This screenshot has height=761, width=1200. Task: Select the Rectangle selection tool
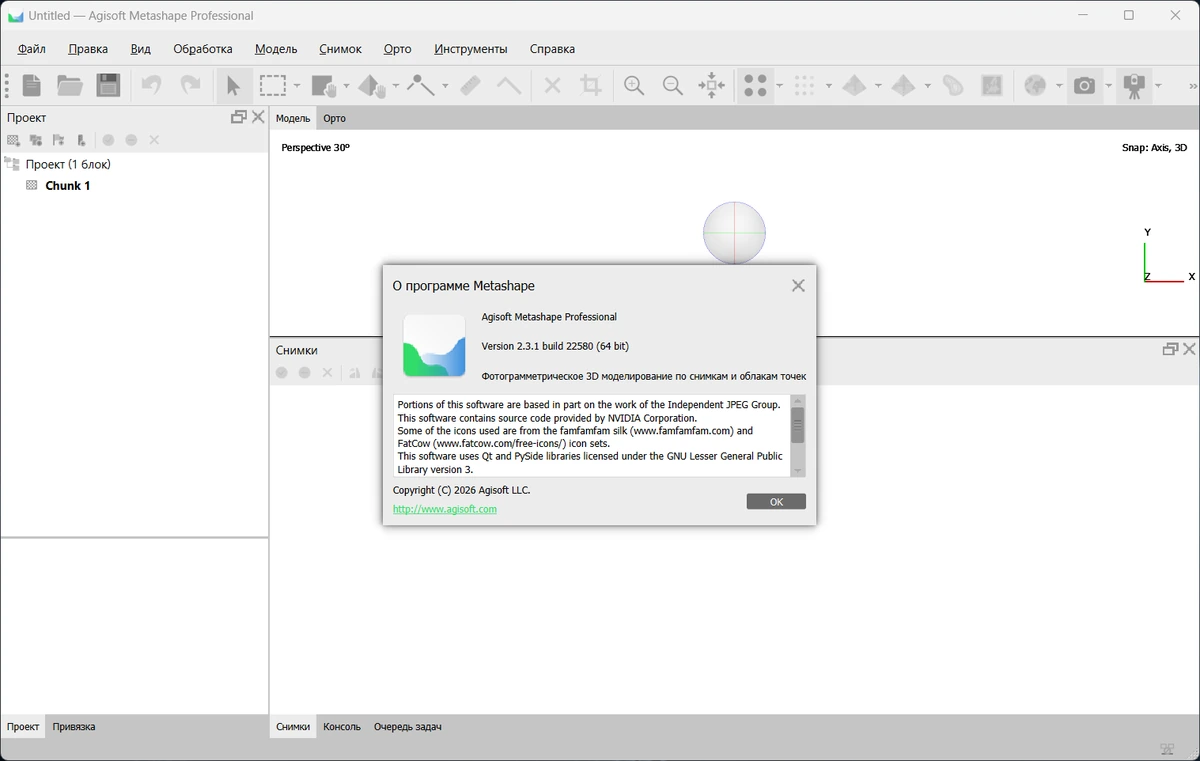point(273,85)
